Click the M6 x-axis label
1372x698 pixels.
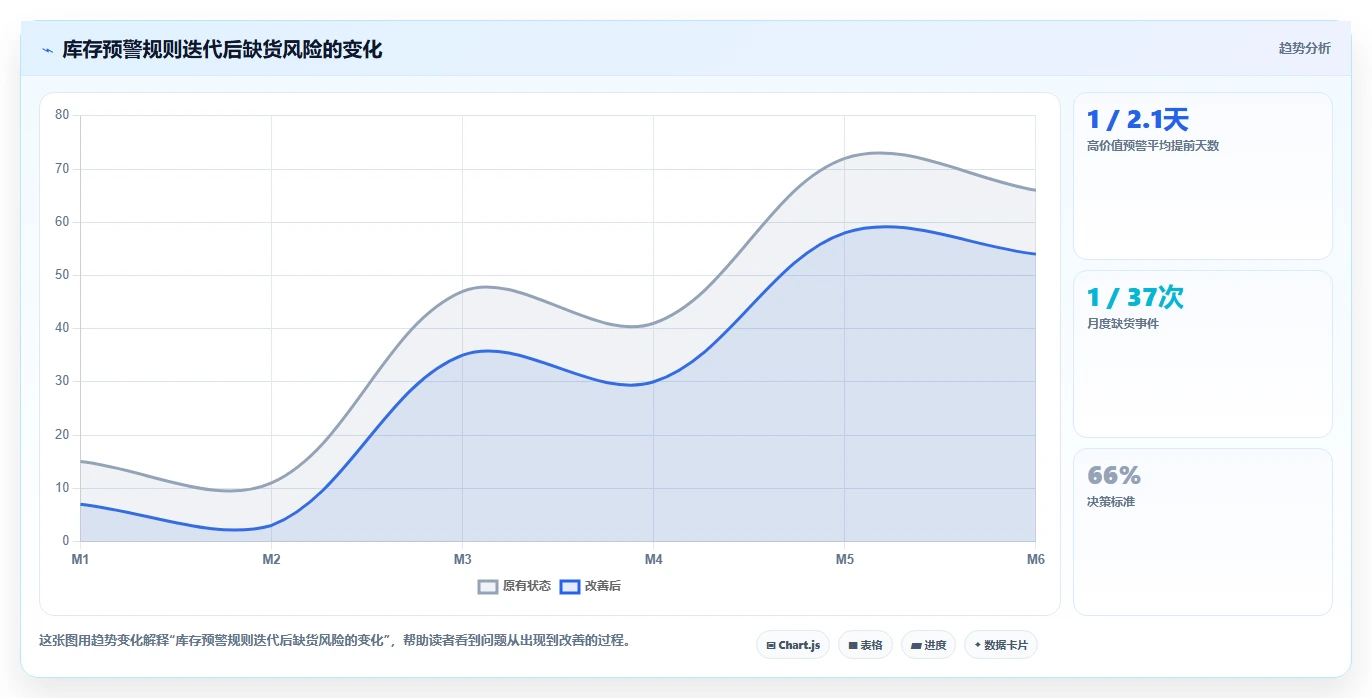(x=1035, y=559)
